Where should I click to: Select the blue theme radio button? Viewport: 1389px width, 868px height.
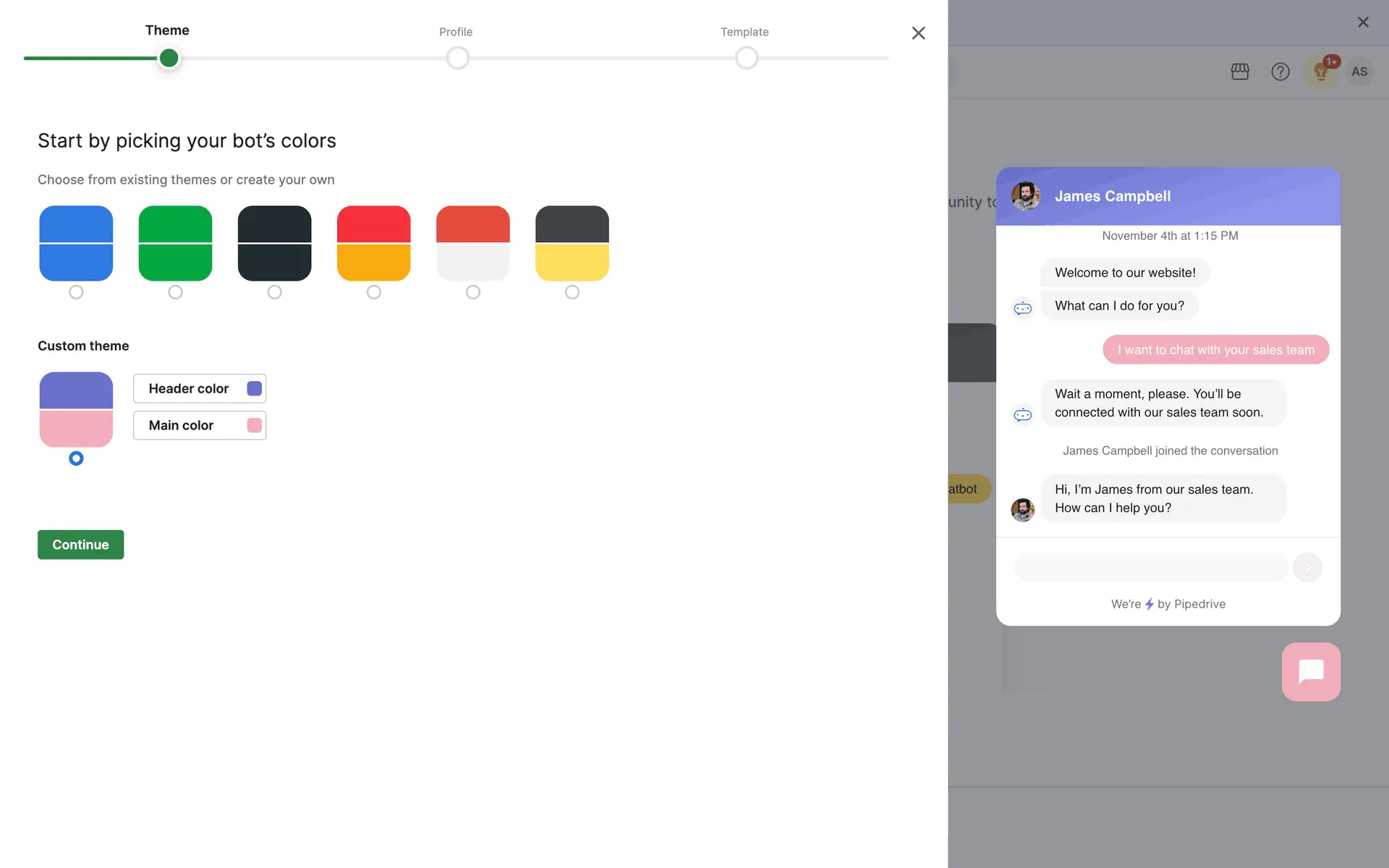(76, 292)
